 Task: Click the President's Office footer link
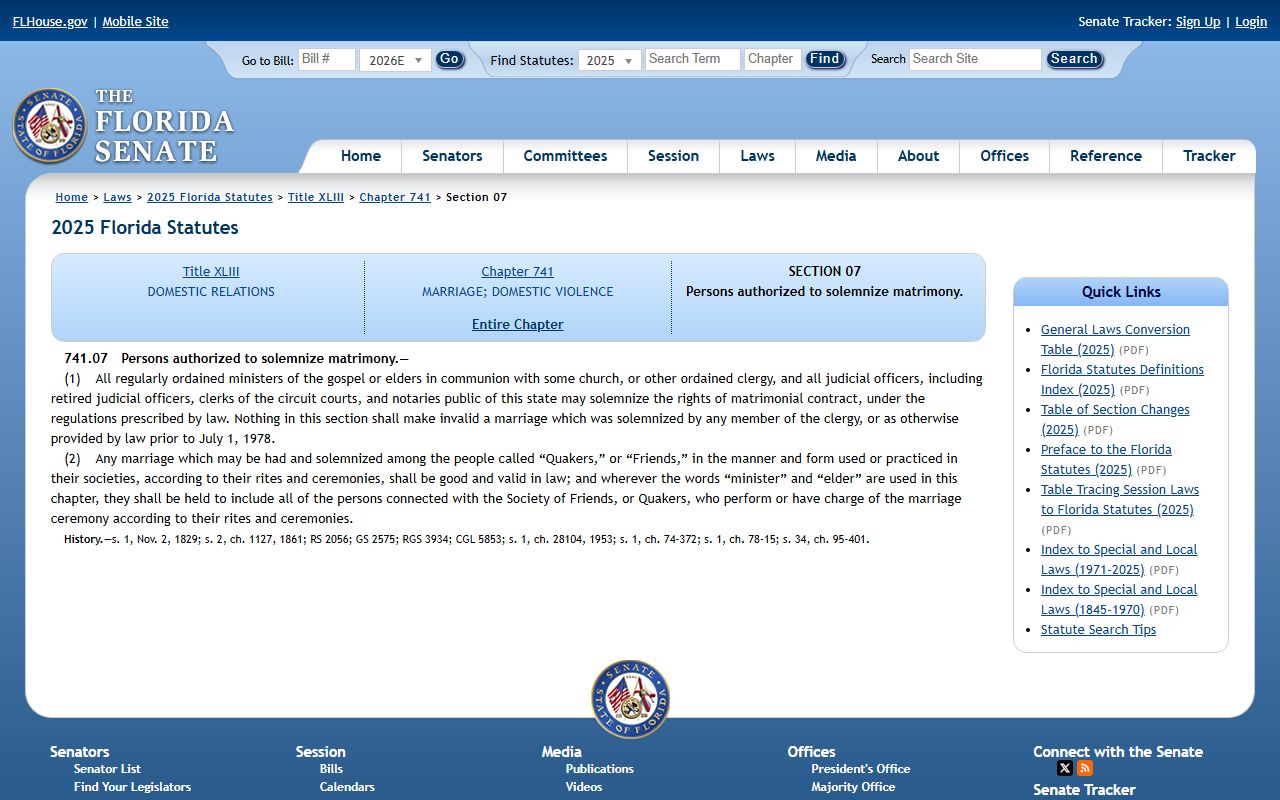coord(861,768)
